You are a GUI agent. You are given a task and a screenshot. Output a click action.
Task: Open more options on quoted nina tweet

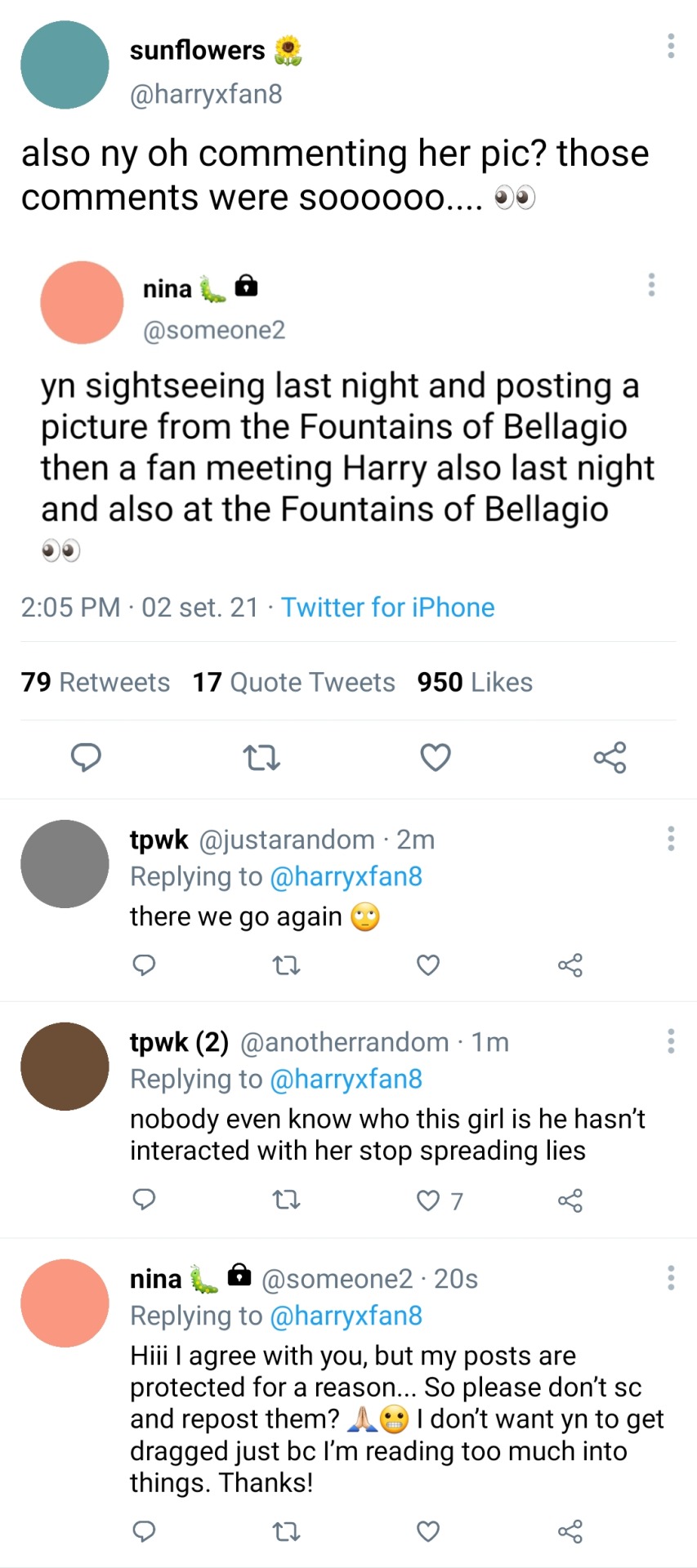pos(651,284)
